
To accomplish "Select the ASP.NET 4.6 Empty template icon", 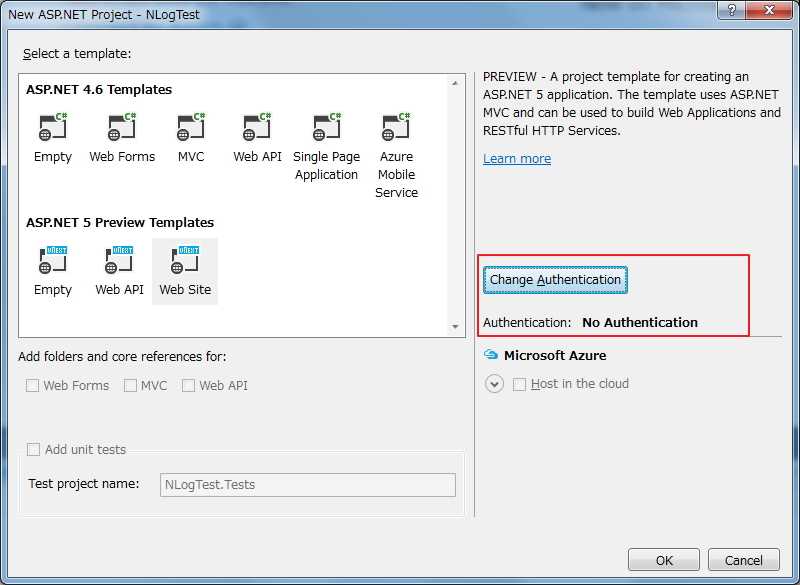I will click(x=53, y=127).
